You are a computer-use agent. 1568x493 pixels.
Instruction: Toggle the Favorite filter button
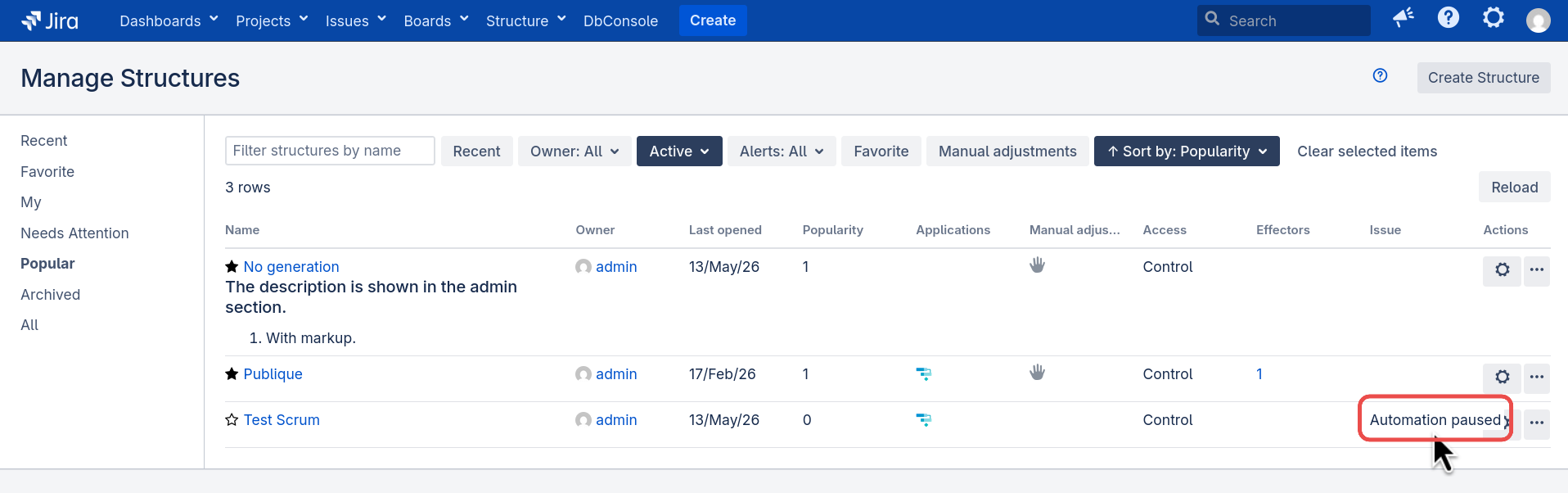coord(881,152)
